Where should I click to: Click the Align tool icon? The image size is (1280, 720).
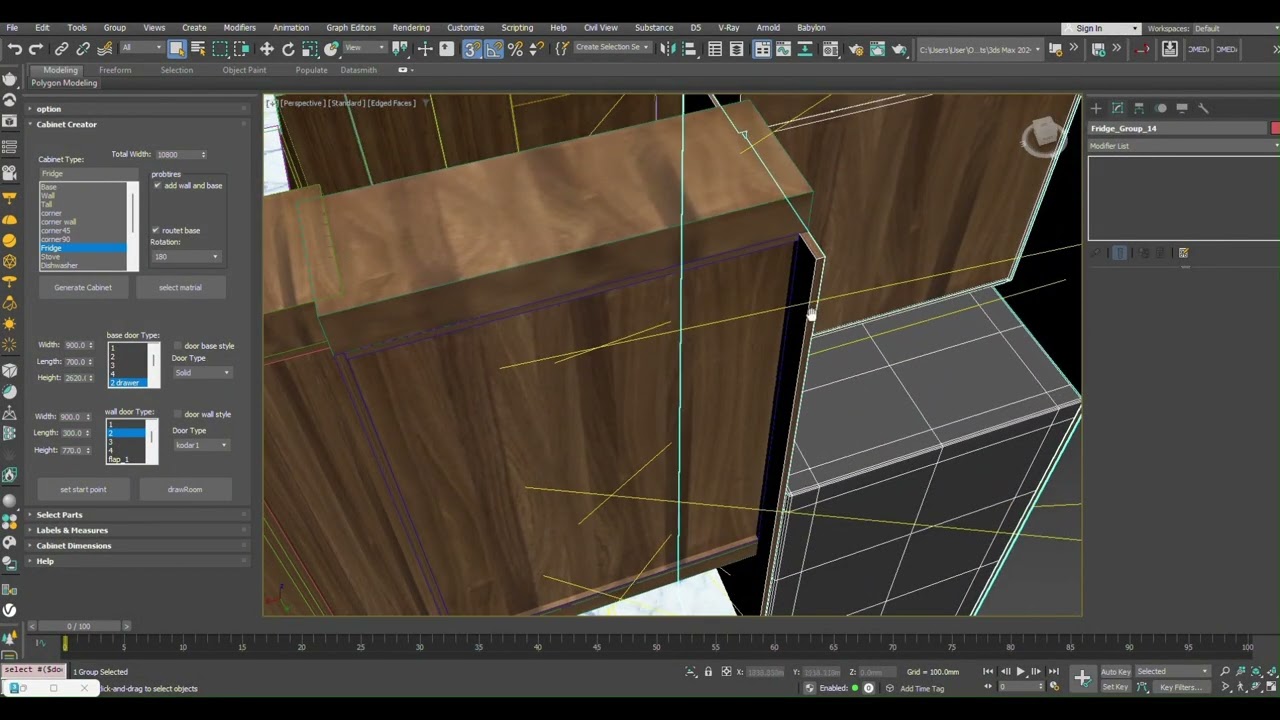(690, 49)
